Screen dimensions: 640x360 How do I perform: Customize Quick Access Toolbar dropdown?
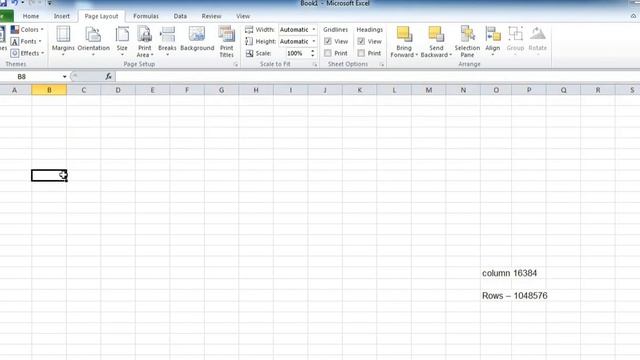click(x=49, y=3)
